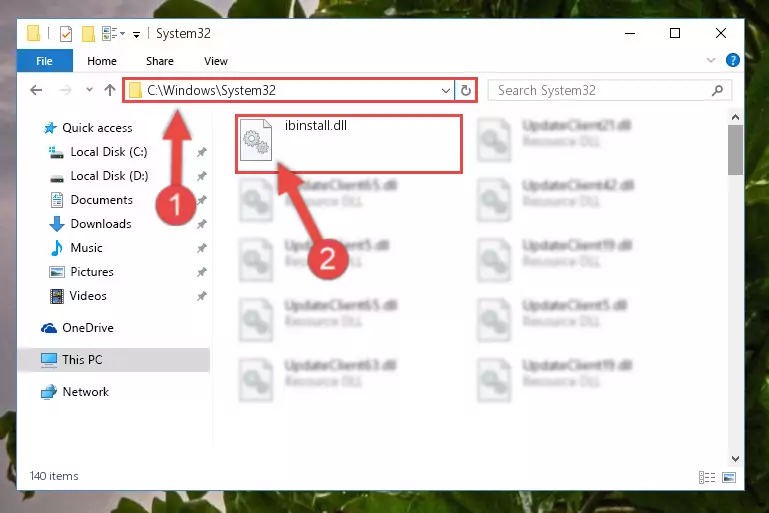Open Downloads in the navigation pane
Screen dimensions: 769x513
101,224
